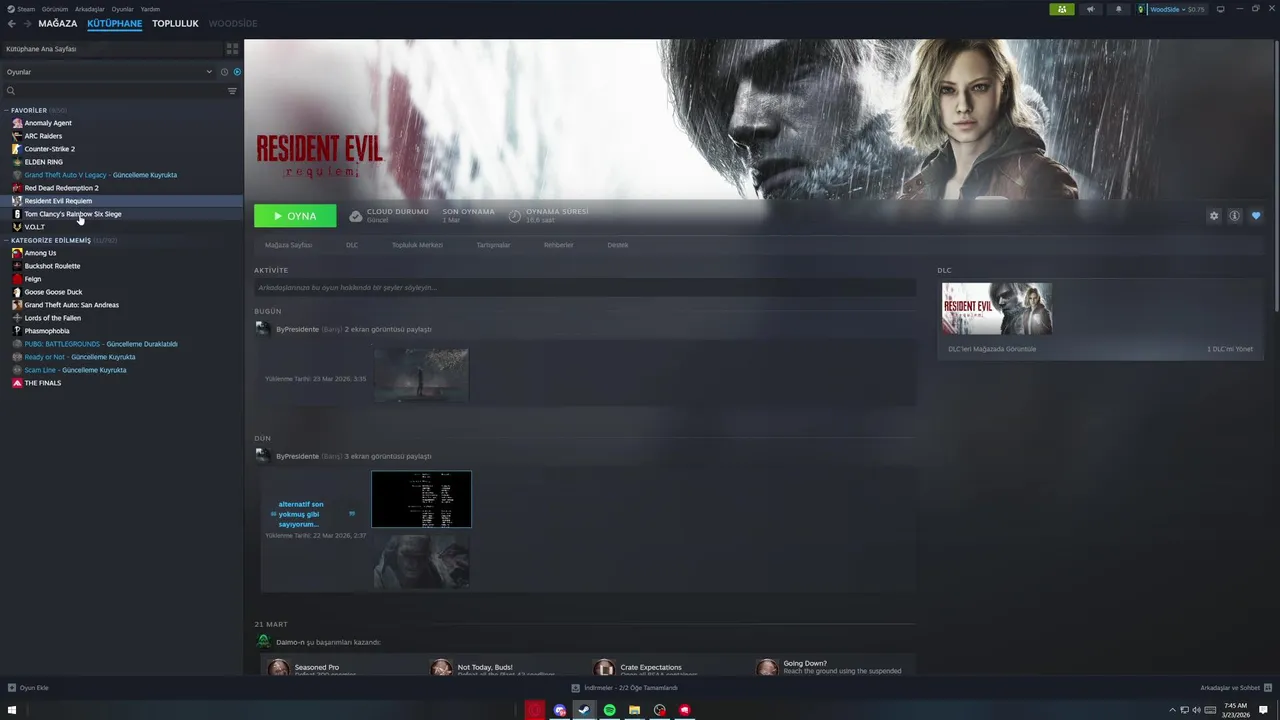Open the Oyunlar menu in the menu bar
Viewport: 1280px width, 720px height.
click(x=123, y=9)
